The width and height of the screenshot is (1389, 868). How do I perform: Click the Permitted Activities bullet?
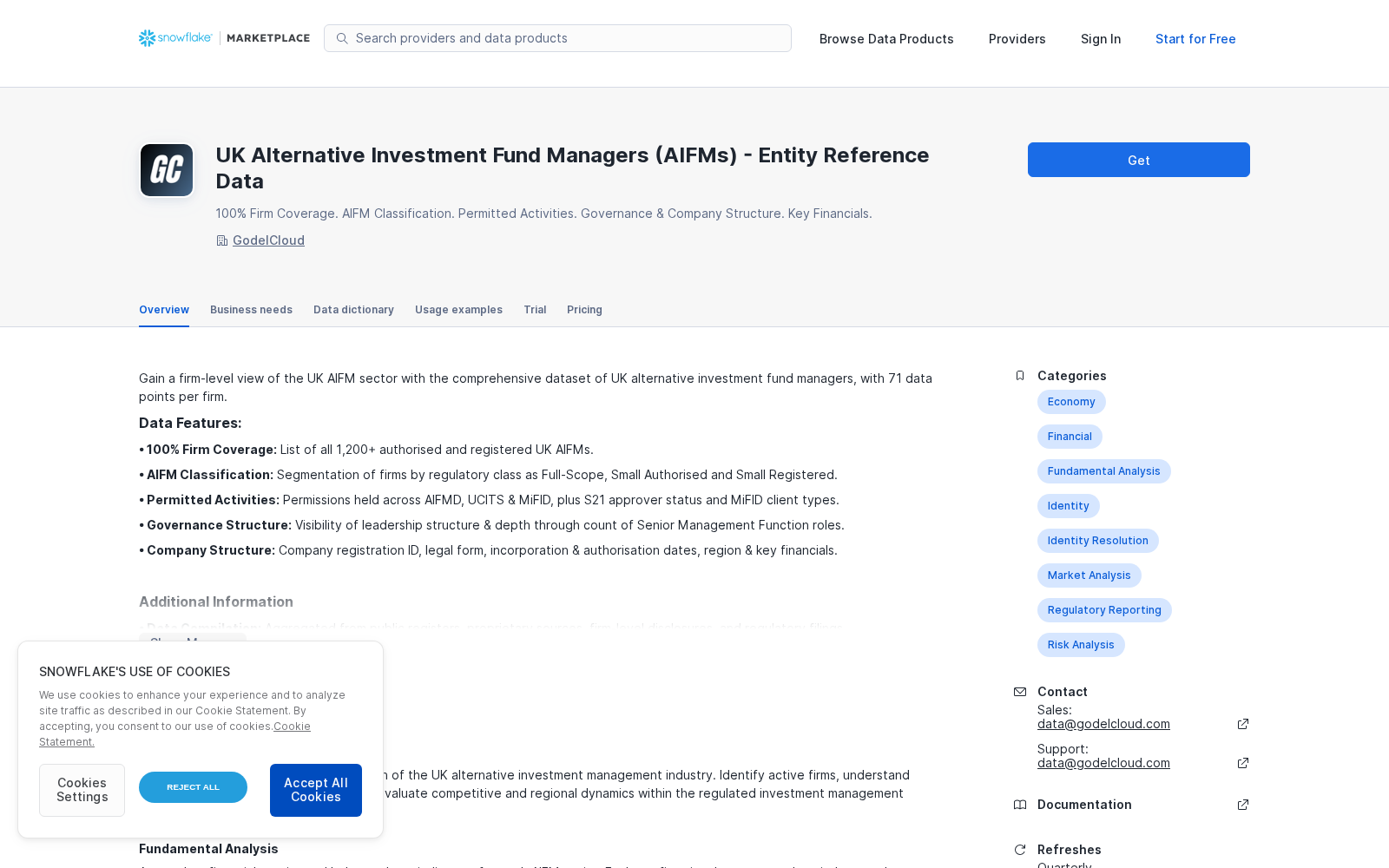(489, 500)
